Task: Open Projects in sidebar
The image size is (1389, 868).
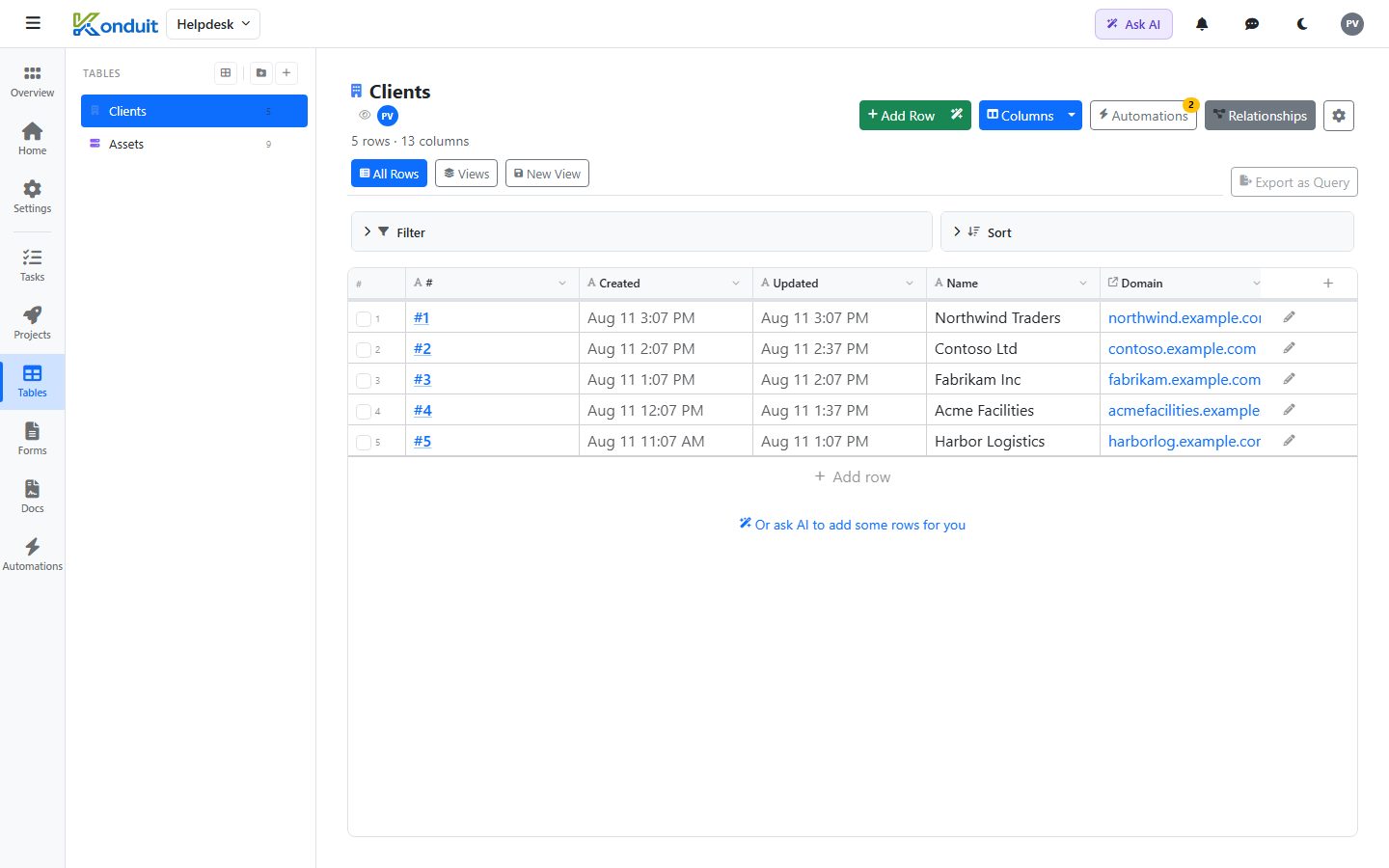Action: 32,323
